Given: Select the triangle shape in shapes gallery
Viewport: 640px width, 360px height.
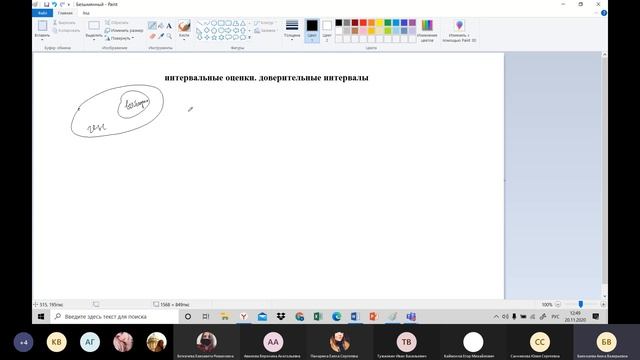Looking at the screenshot, I should coord(243,23).
